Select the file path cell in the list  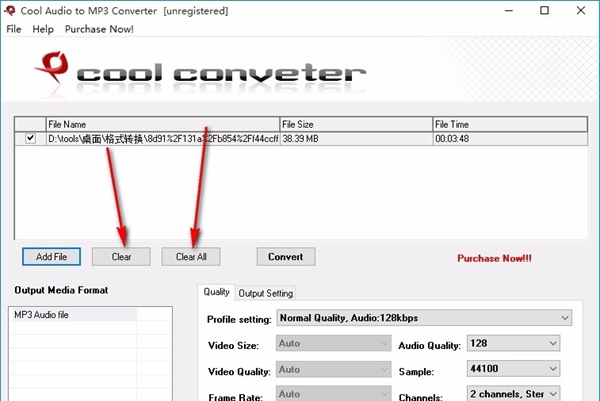point(163,139)
